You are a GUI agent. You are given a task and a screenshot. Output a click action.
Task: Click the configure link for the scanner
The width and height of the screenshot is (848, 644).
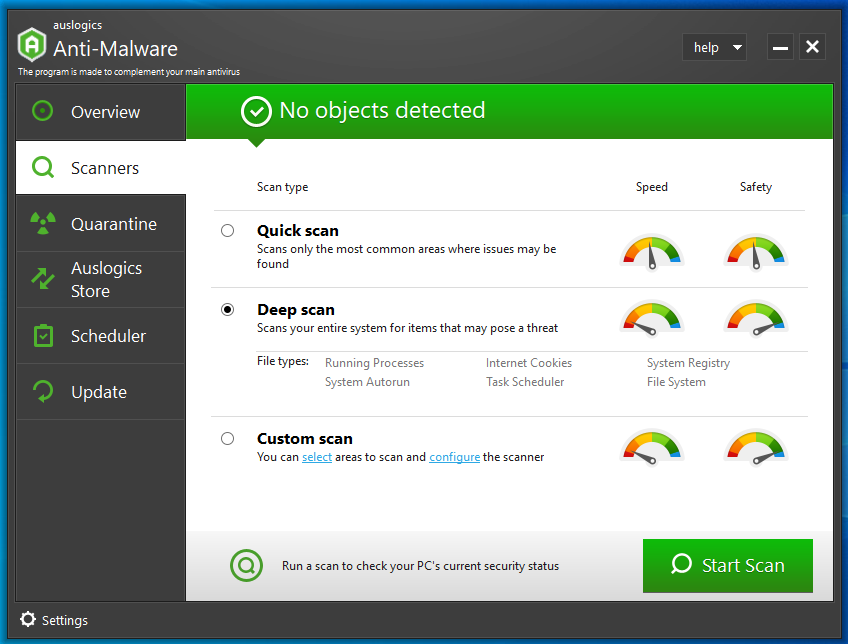coord(455,457)
